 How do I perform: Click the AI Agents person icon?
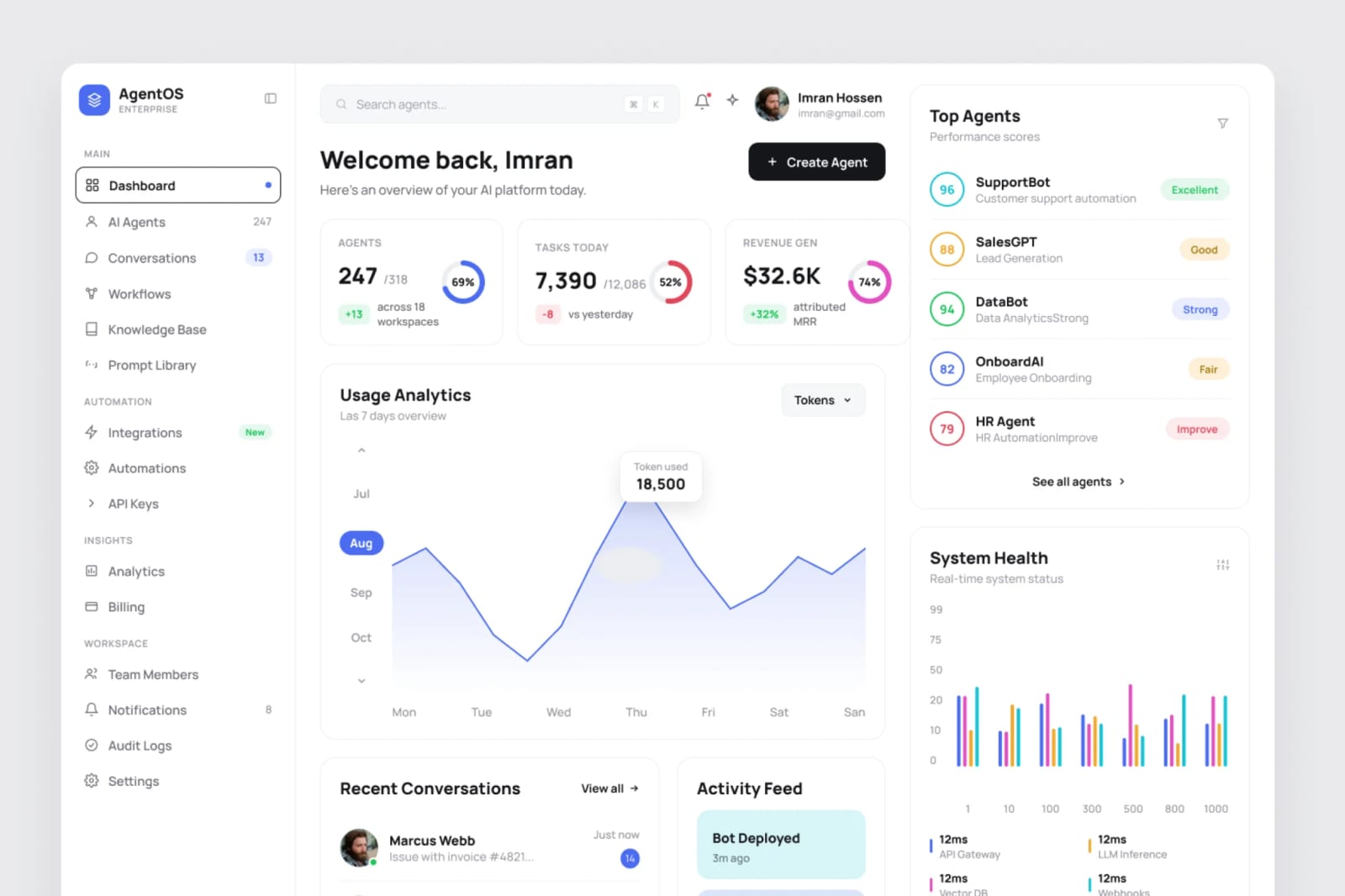92,222
